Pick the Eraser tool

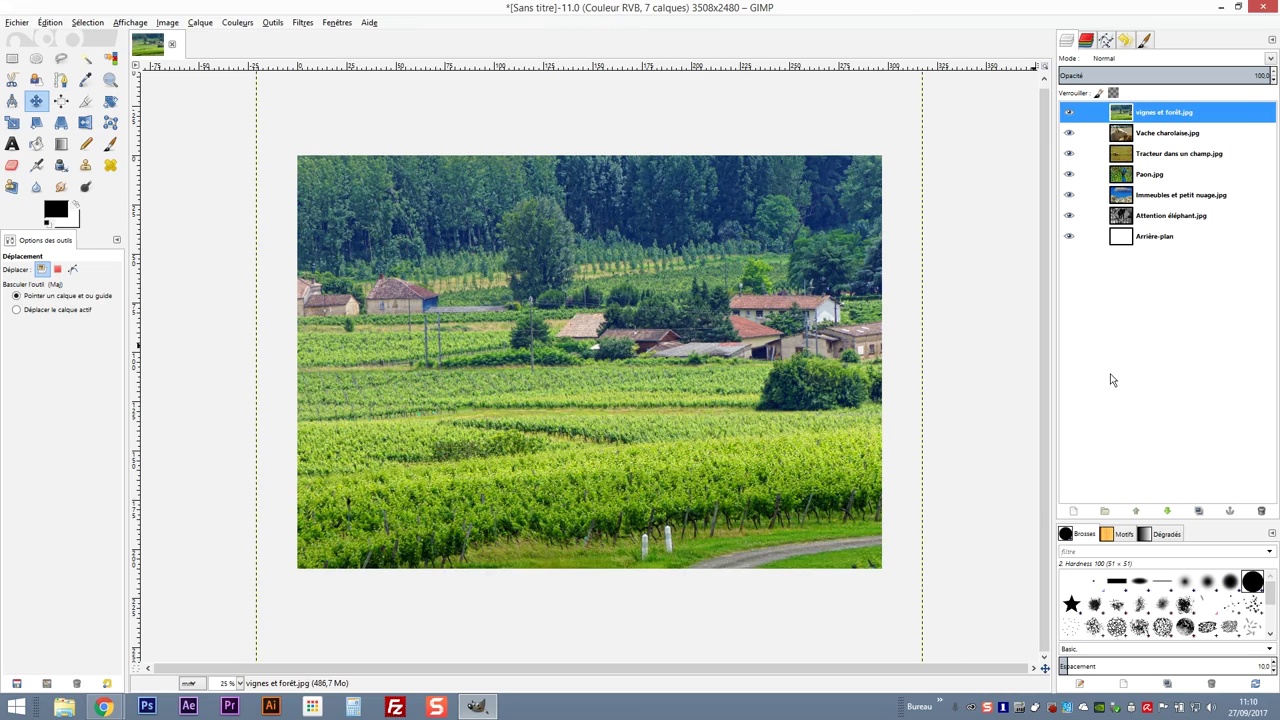click(12, 165)
